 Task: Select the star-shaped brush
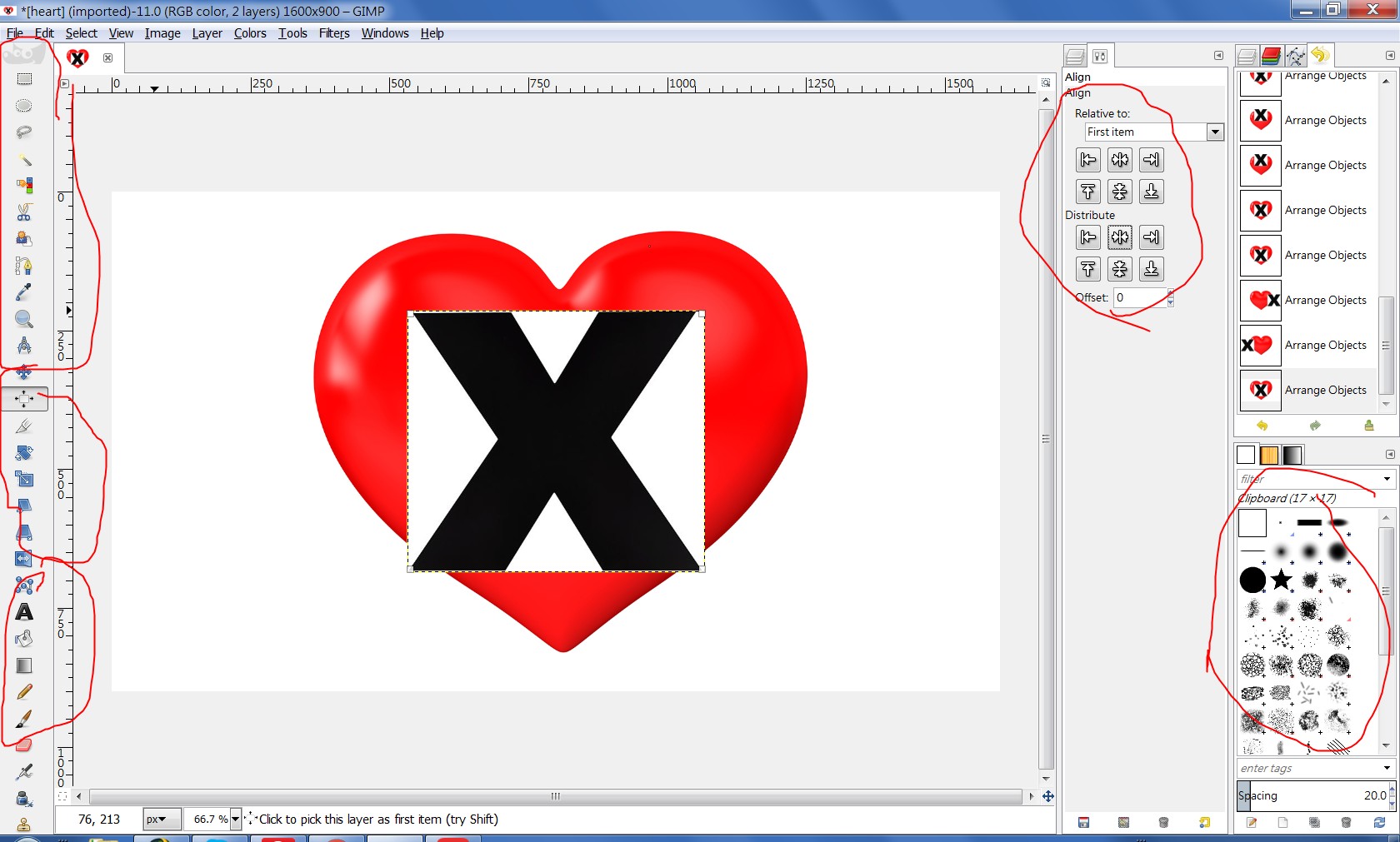[1282, 580]
